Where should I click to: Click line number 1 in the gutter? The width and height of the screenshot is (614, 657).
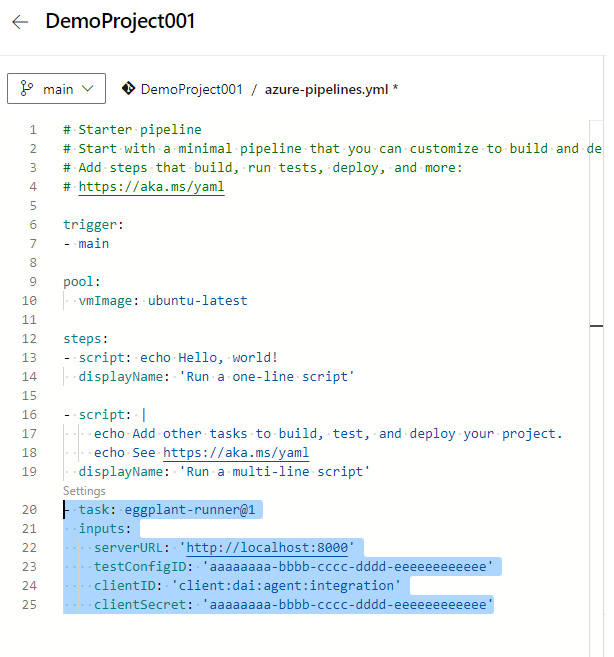point(33,129)
